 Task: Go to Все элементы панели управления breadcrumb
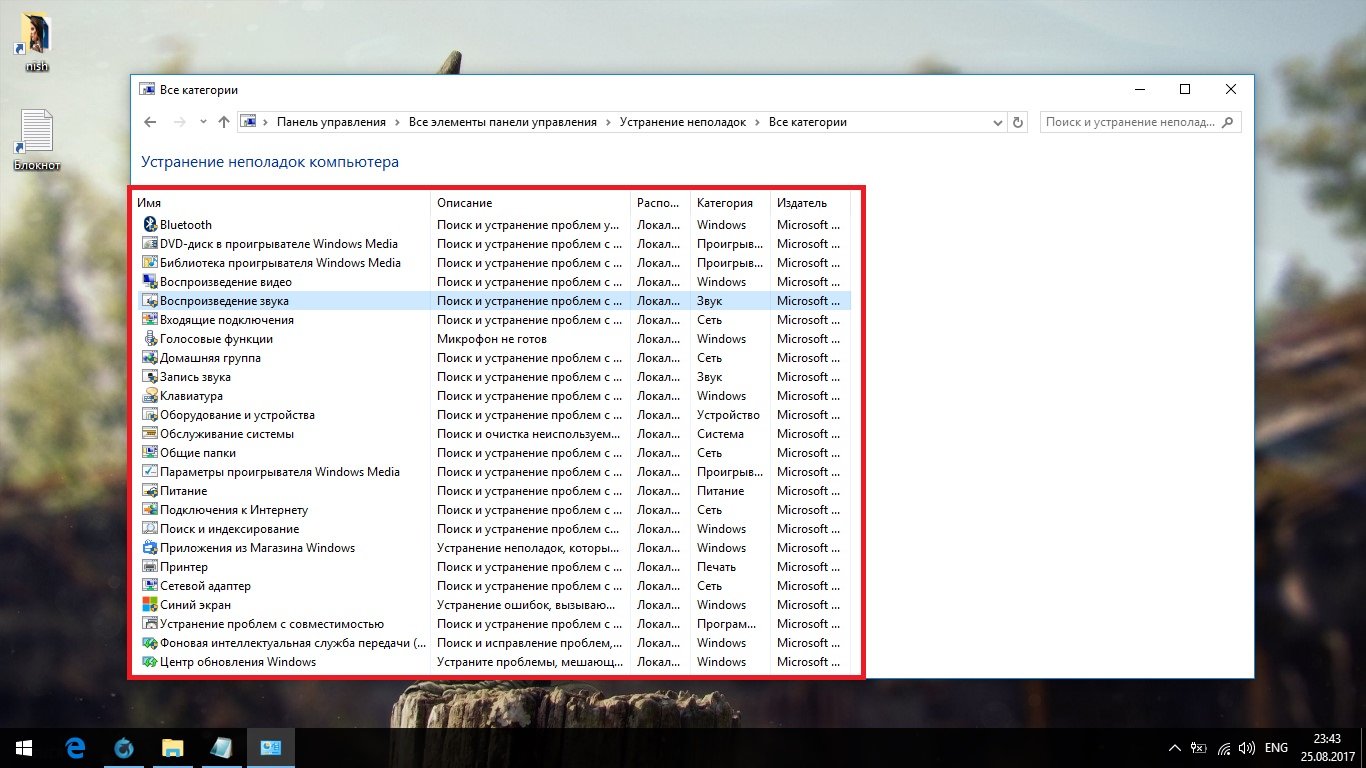502,122
